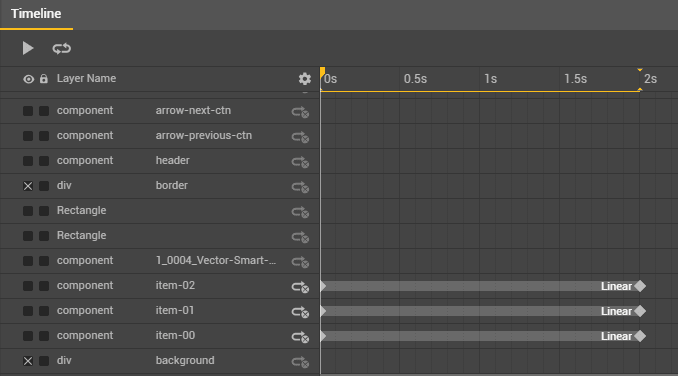The width and height of the screenshot is (678, 376).
Task: Click the Layer Name column header
Action: tap(86, 79)
